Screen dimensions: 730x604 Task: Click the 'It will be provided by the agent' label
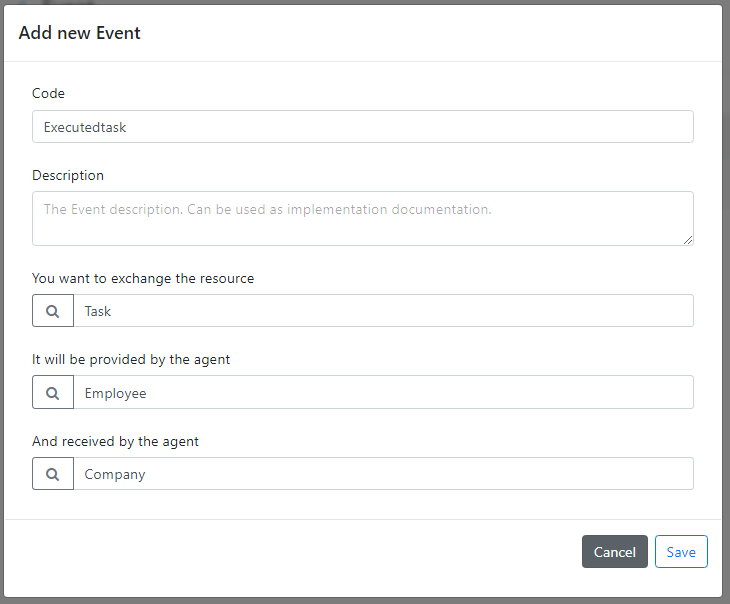(131, 360)
